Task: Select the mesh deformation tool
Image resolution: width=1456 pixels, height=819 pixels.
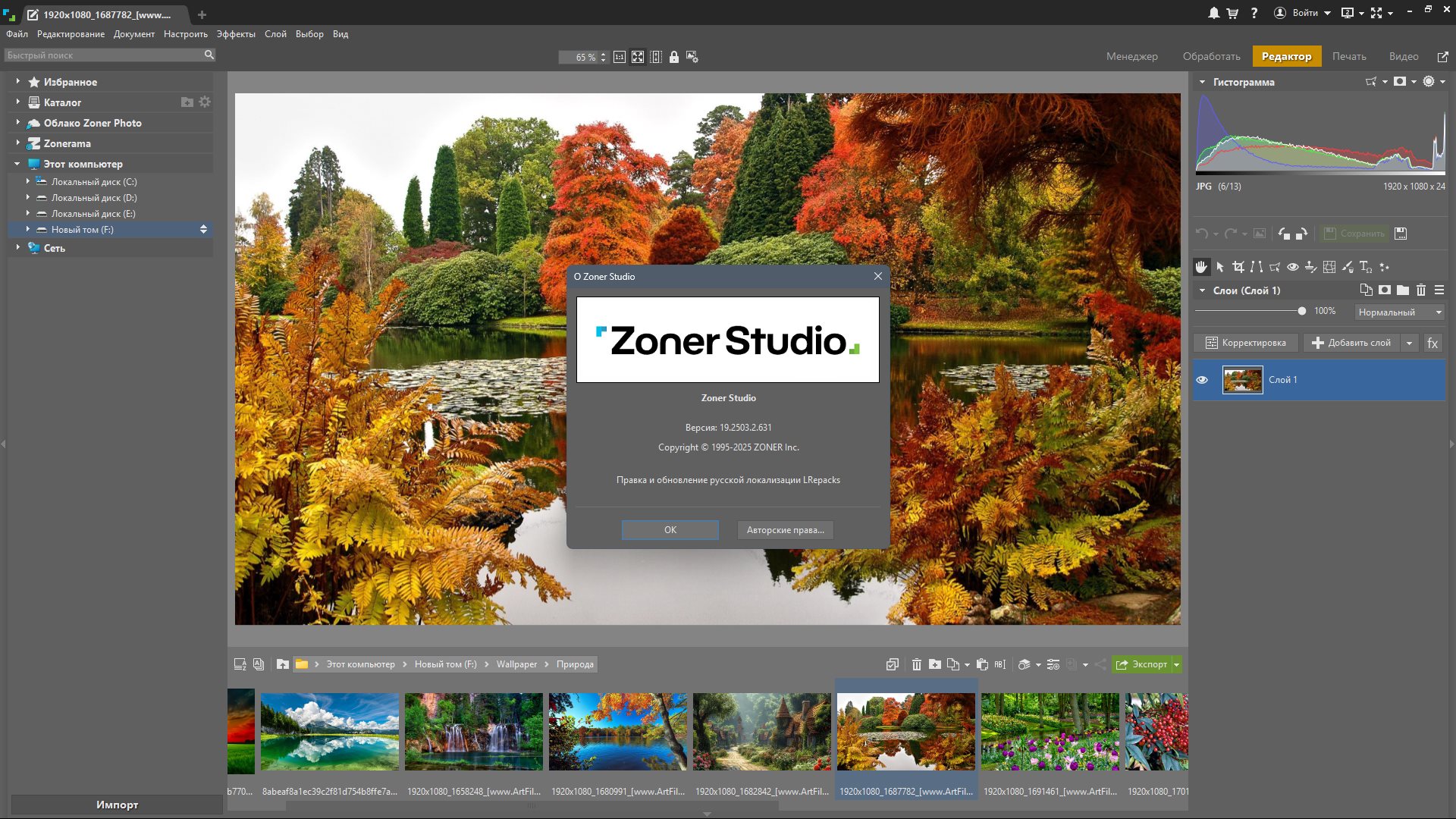Action: pos(1329,267)
